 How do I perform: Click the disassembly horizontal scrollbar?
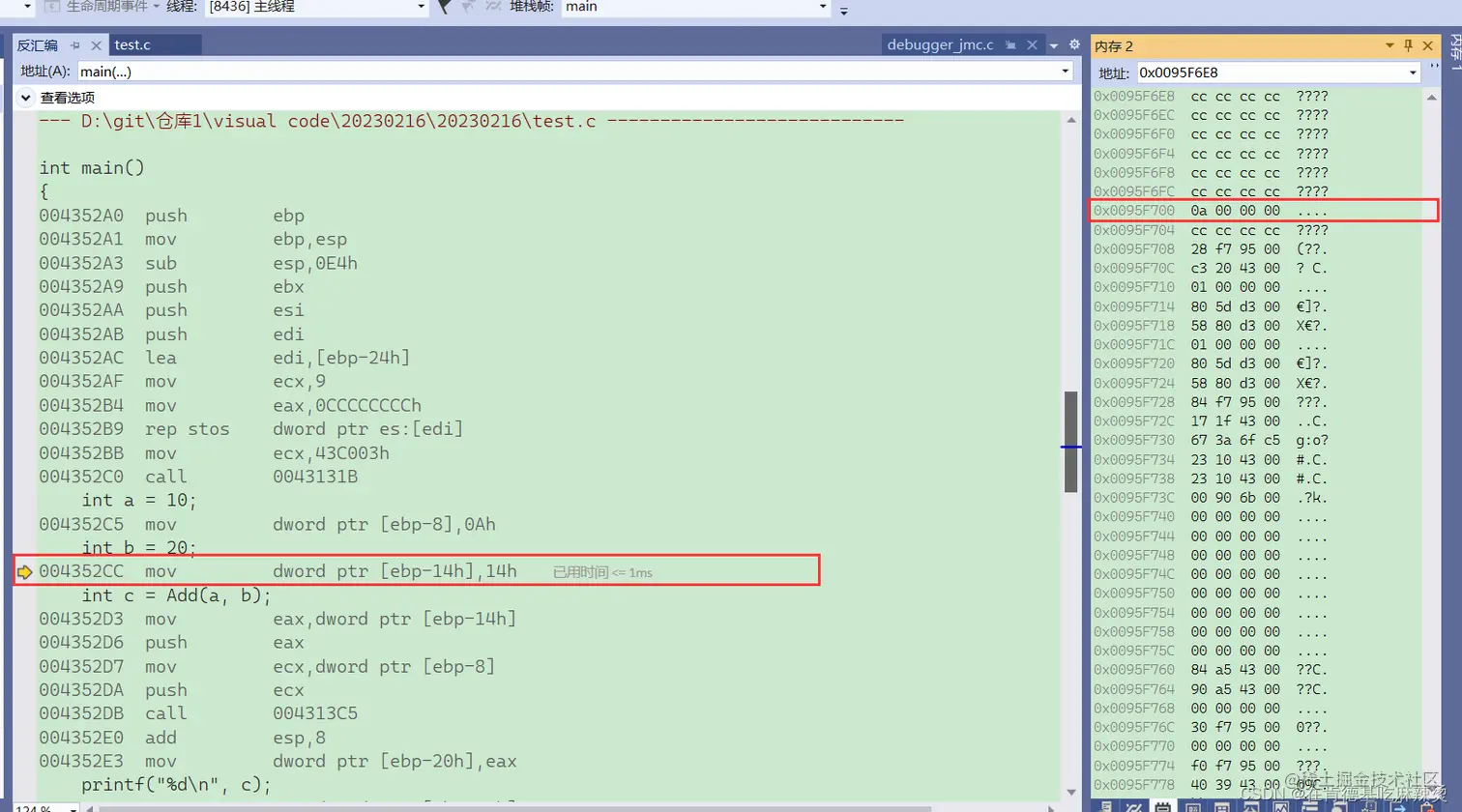pyautogui.click(x=514, y=807)
